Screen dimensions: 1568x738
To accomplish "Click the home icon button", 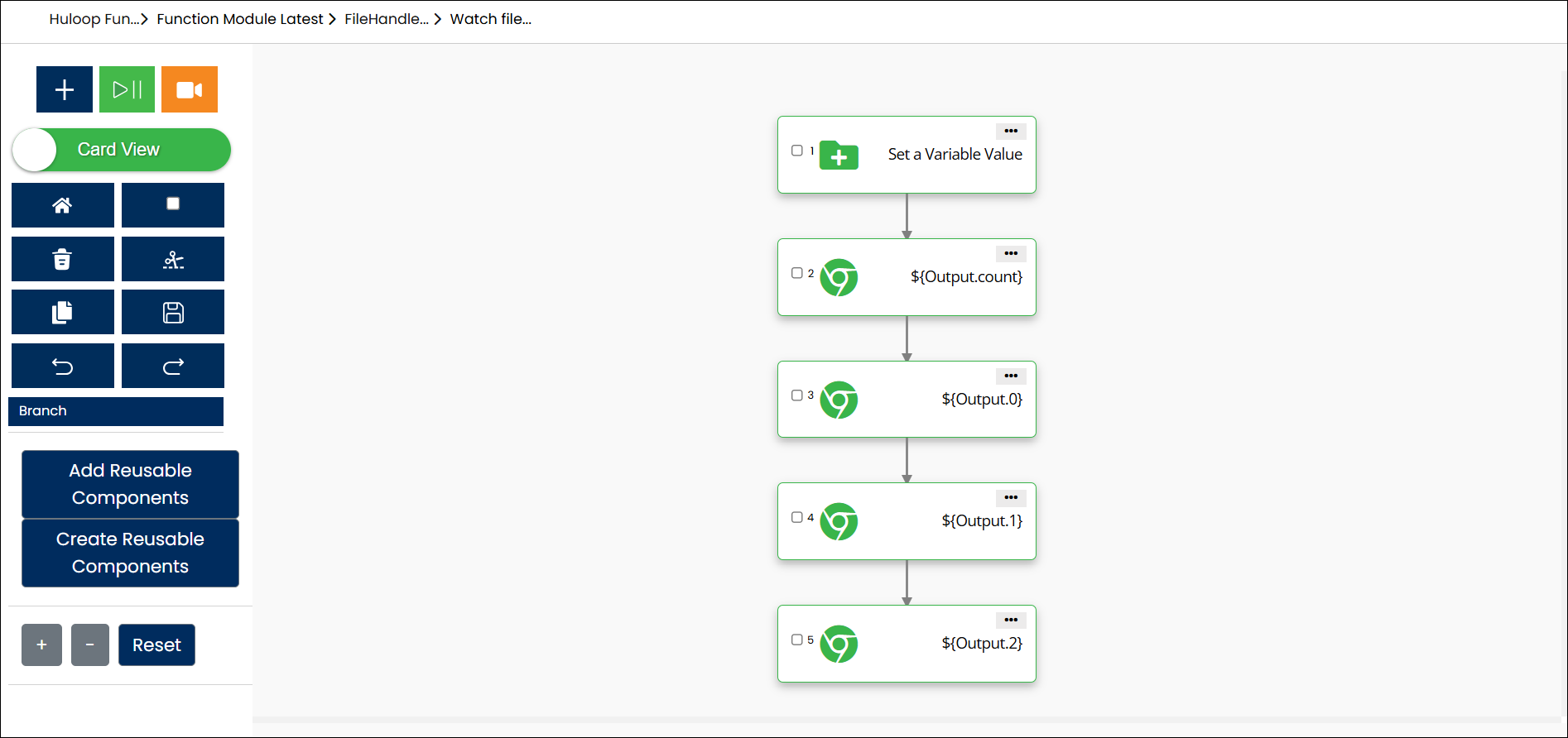I will [63, 205].
